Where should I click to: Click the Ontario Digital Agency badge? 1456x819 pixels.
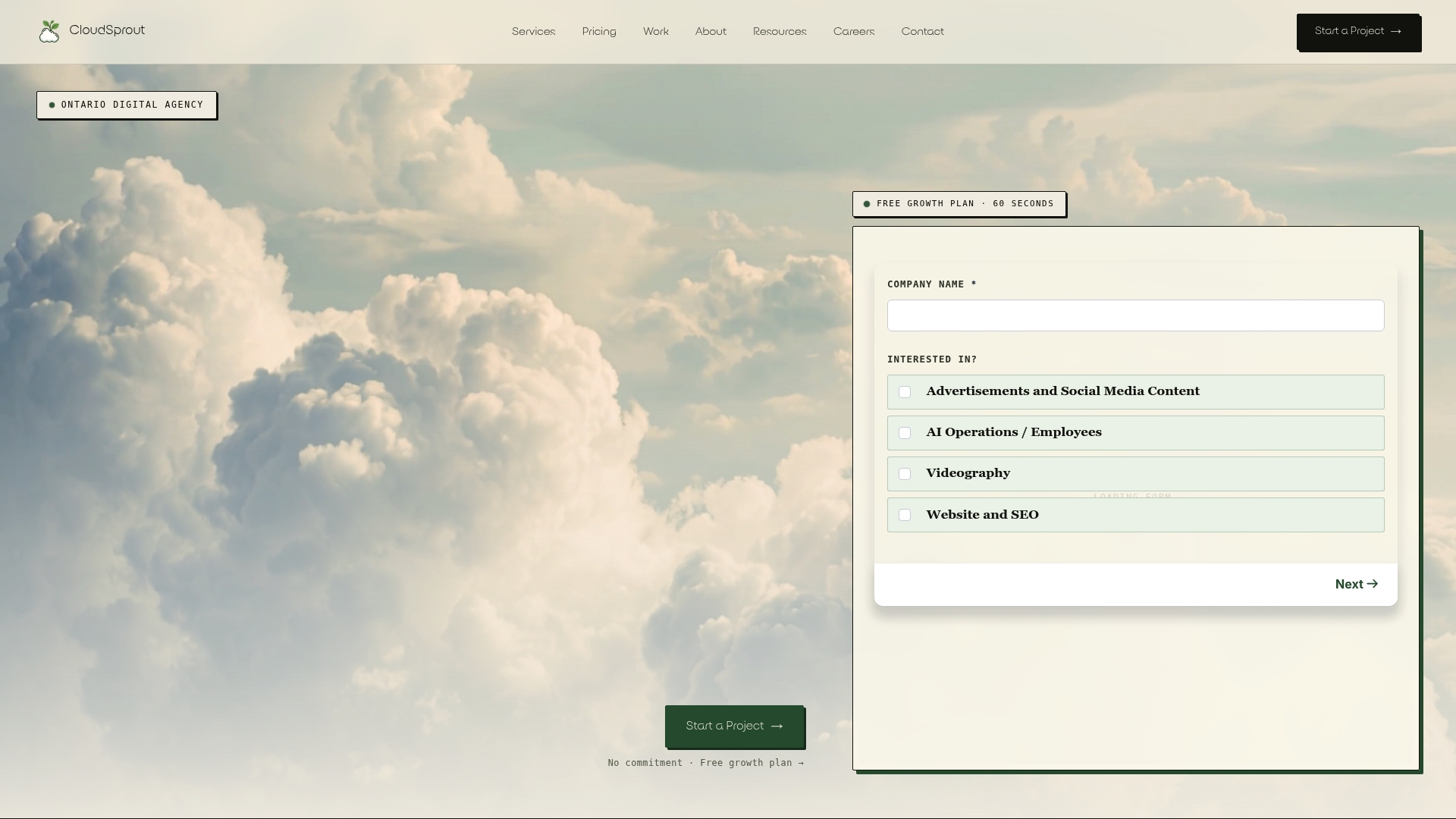pyautogui.click(x=127, y=105)
